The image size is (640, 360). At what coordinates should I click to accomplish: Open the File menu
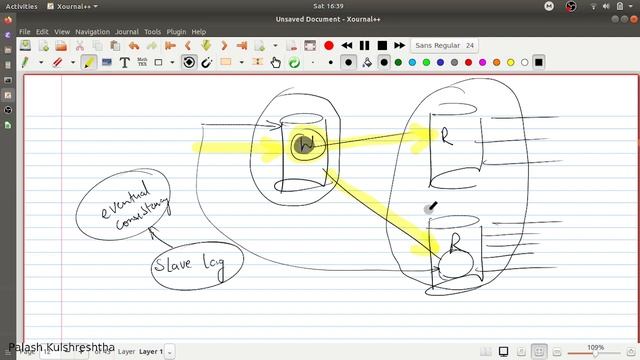coord(24,31)
